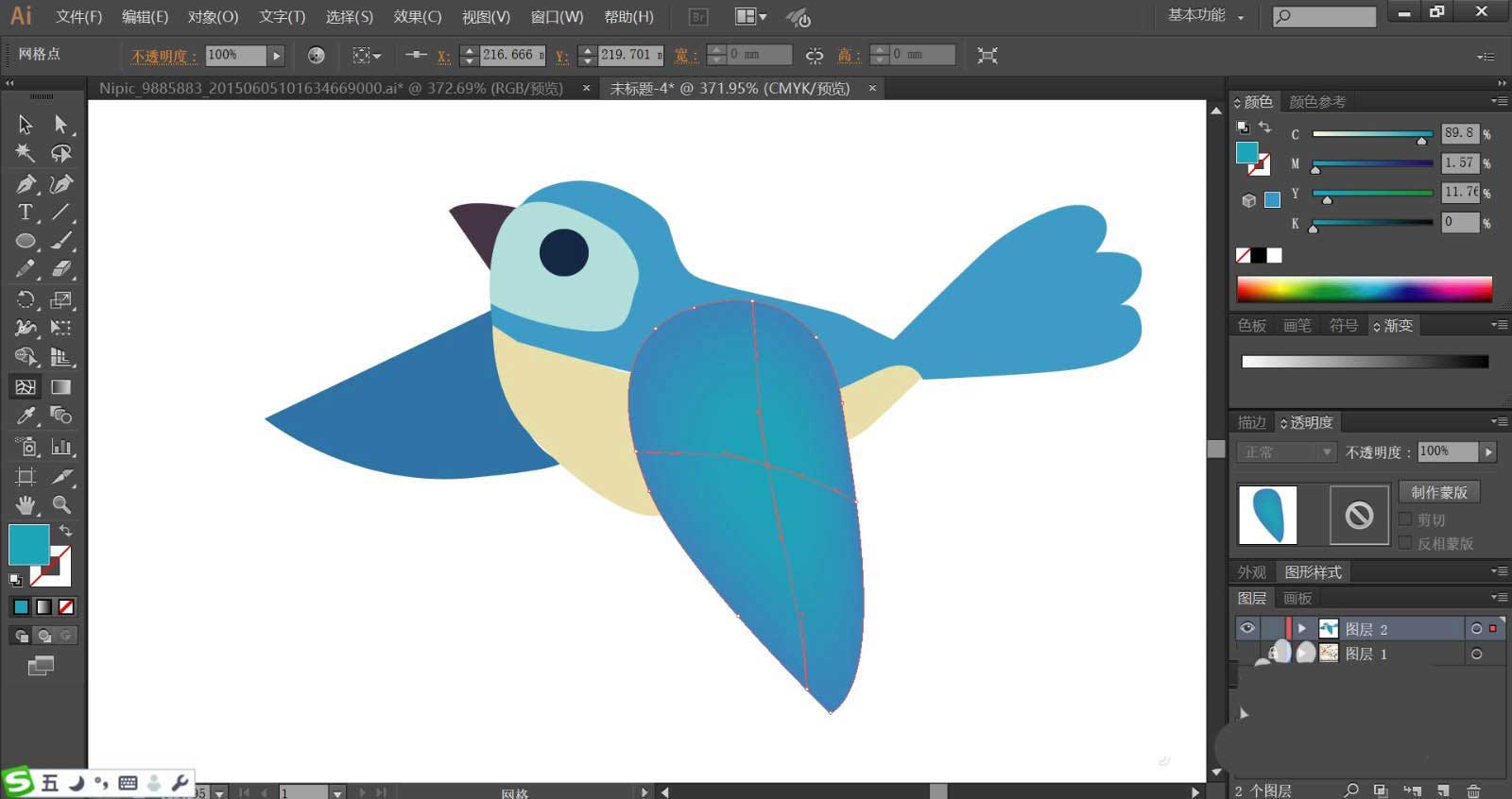
Task: Open the 基本功能 workspace dropdown
Action: pyautogui.click(x=1206, y=15)
